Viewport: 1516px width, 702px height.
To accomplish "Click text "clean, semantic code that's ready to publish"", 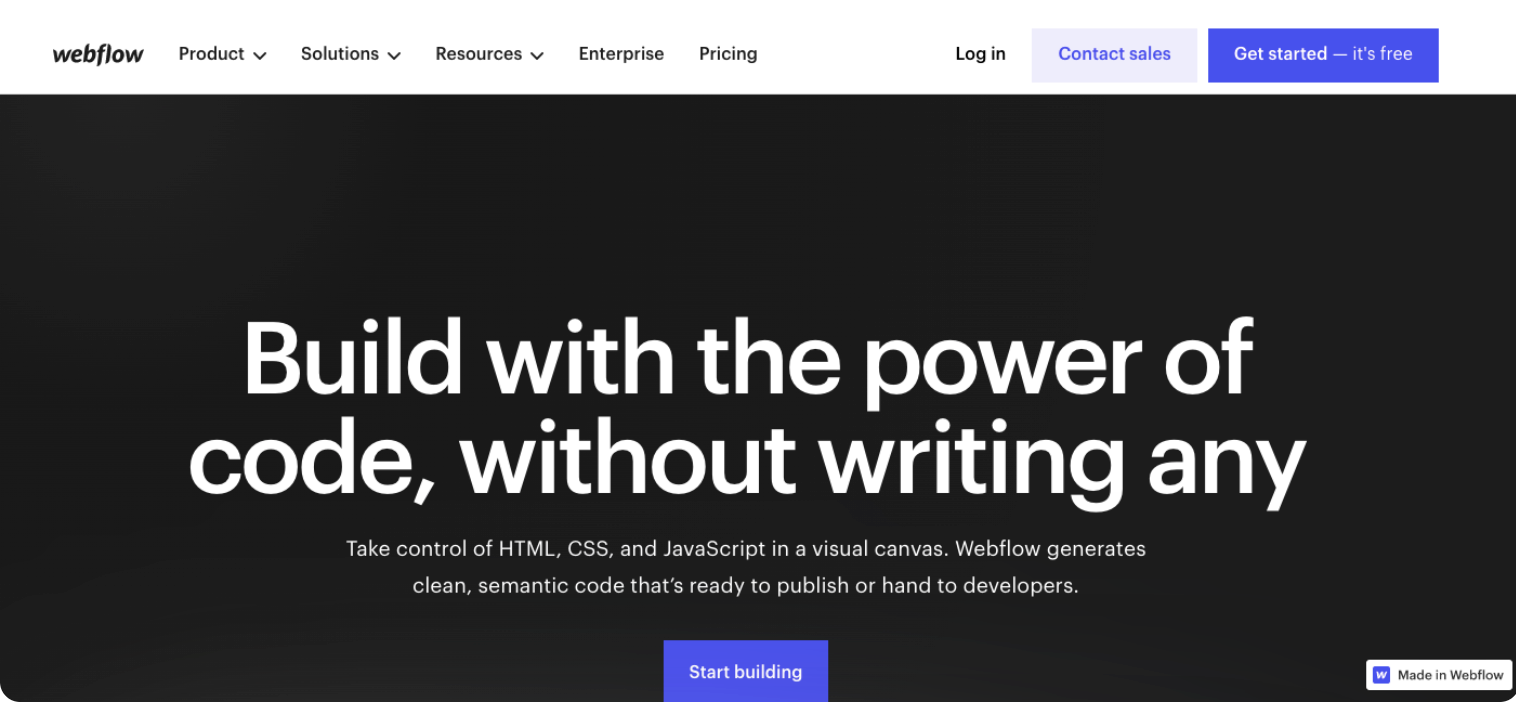I will coord(631,586).
